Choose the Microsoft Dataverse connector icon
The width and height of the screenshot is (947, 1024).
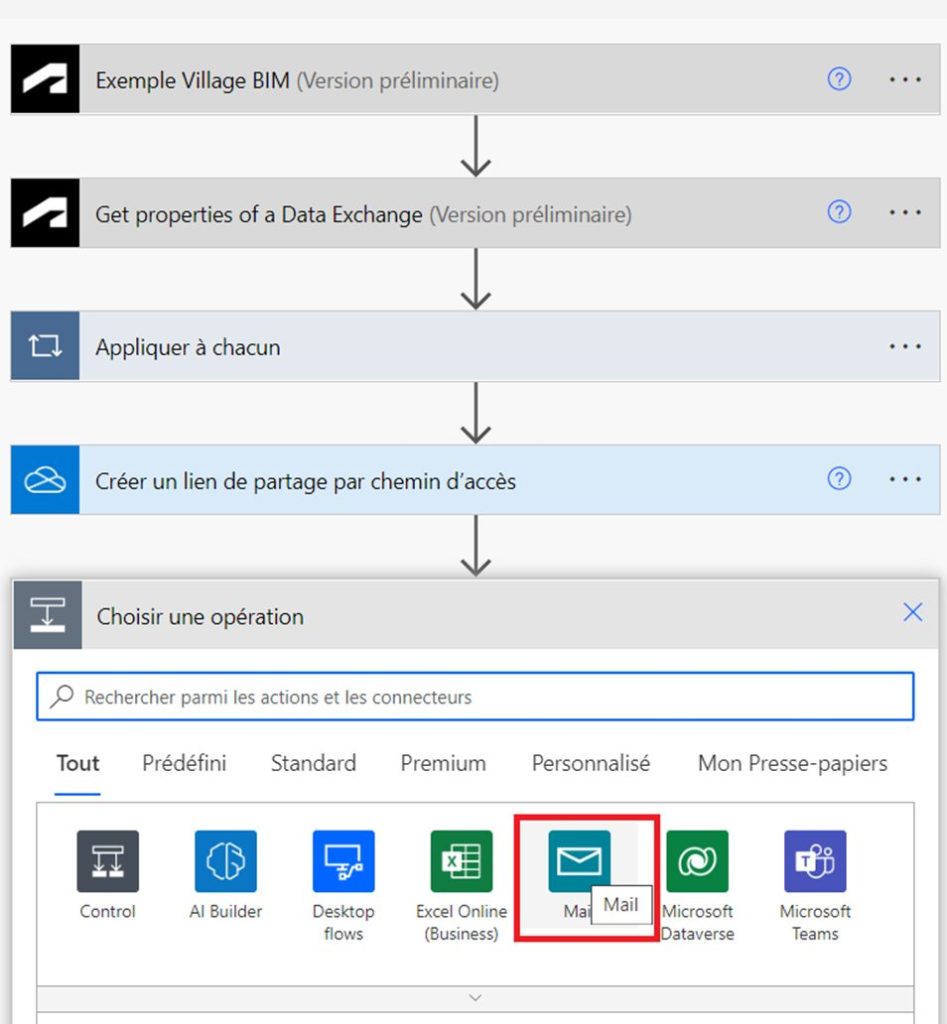pos(698,861)
